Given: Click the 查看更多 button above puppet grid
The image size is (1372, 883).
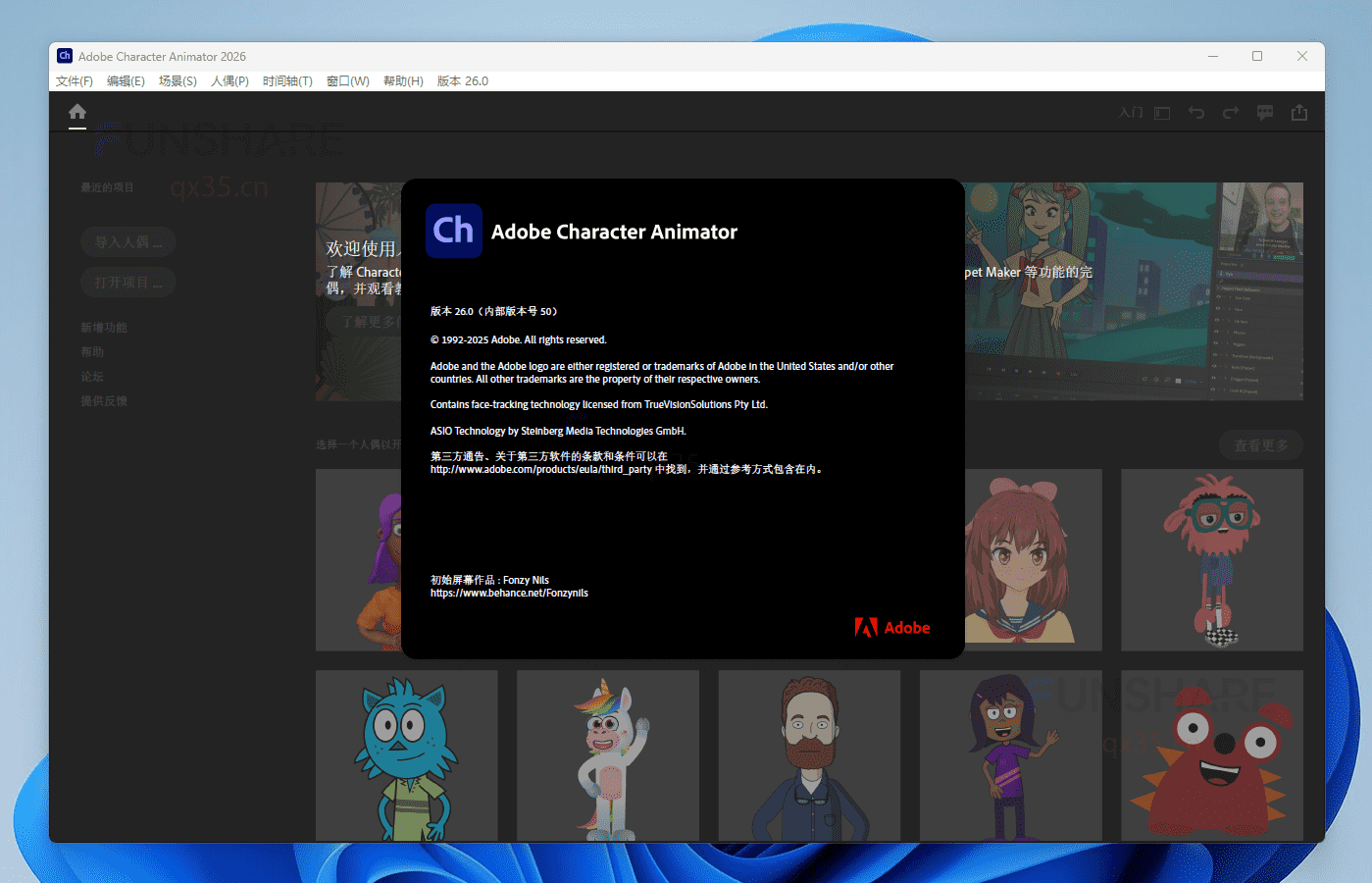Looking at the screenshot, I should pos(1260,444).
